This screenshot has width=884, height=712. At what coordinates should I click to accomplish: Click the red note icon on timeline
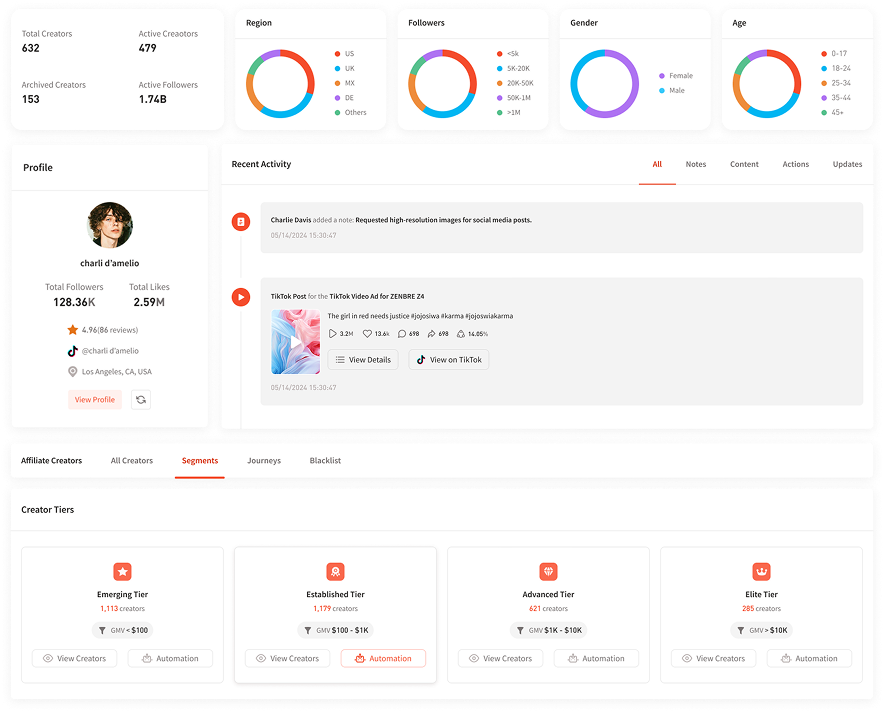240,222
